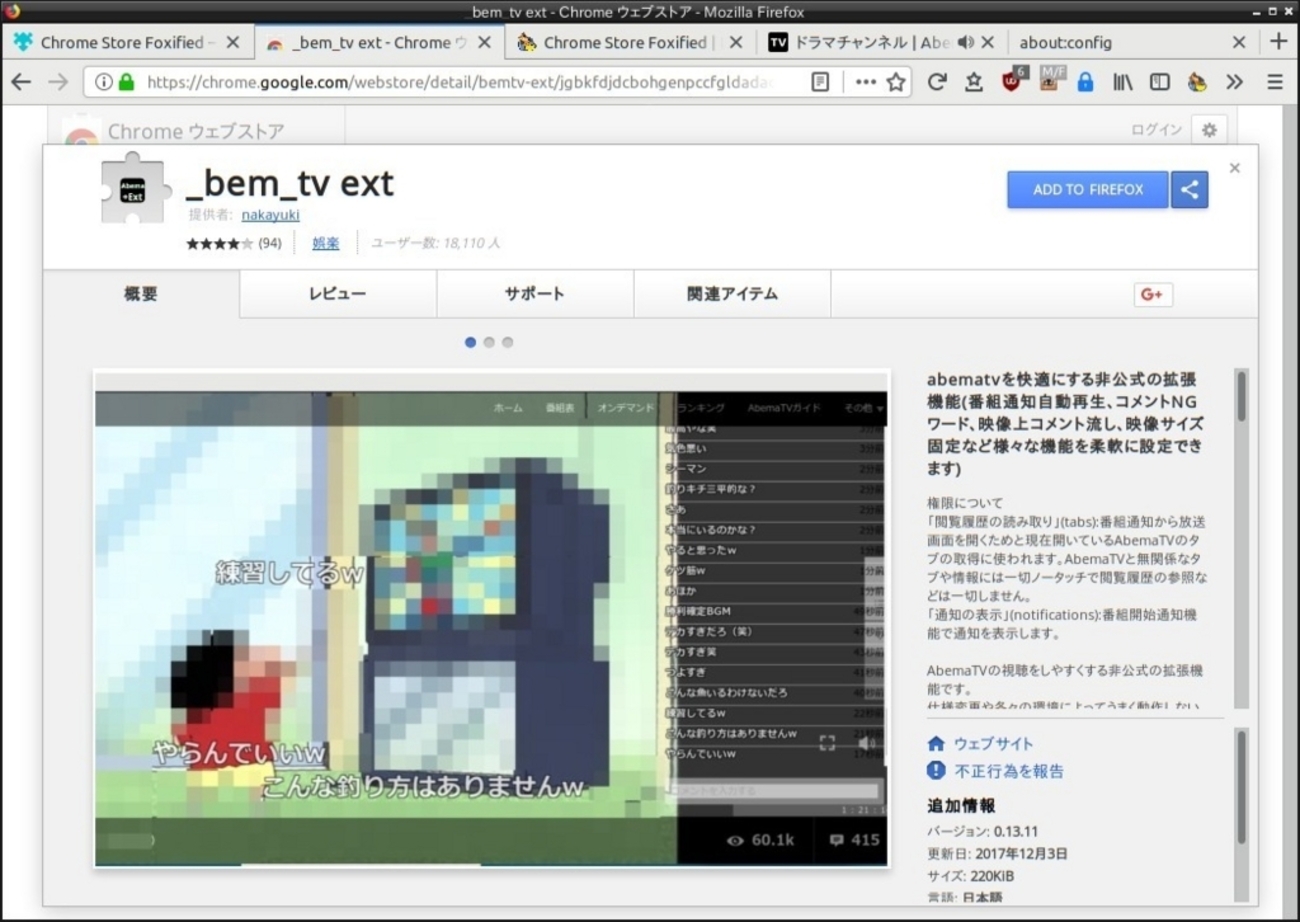The width and height of the screenshot is (1300, 922).
Task: Open page actions three-dots menu
Action: point(866,82)
